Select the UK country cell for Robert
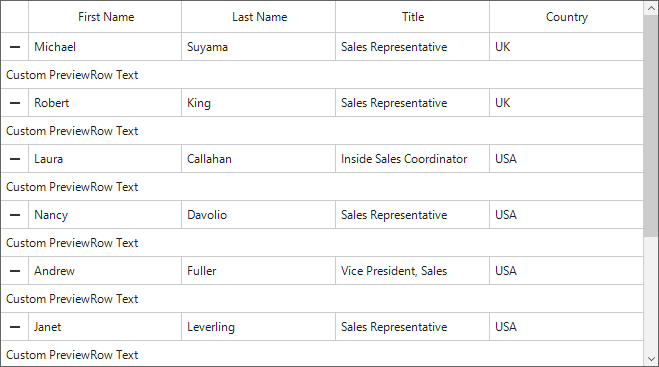This screenshot has width=659, height=367. click(x=566, y=103)
